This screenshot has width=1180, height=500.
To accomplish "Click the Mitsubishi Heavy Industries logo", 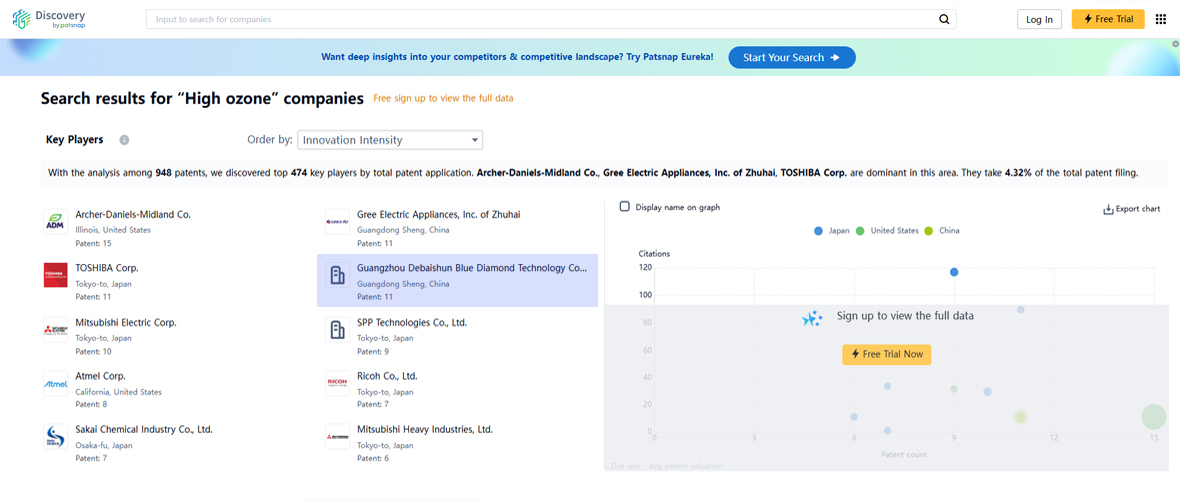I will click(x=337, y=438).
